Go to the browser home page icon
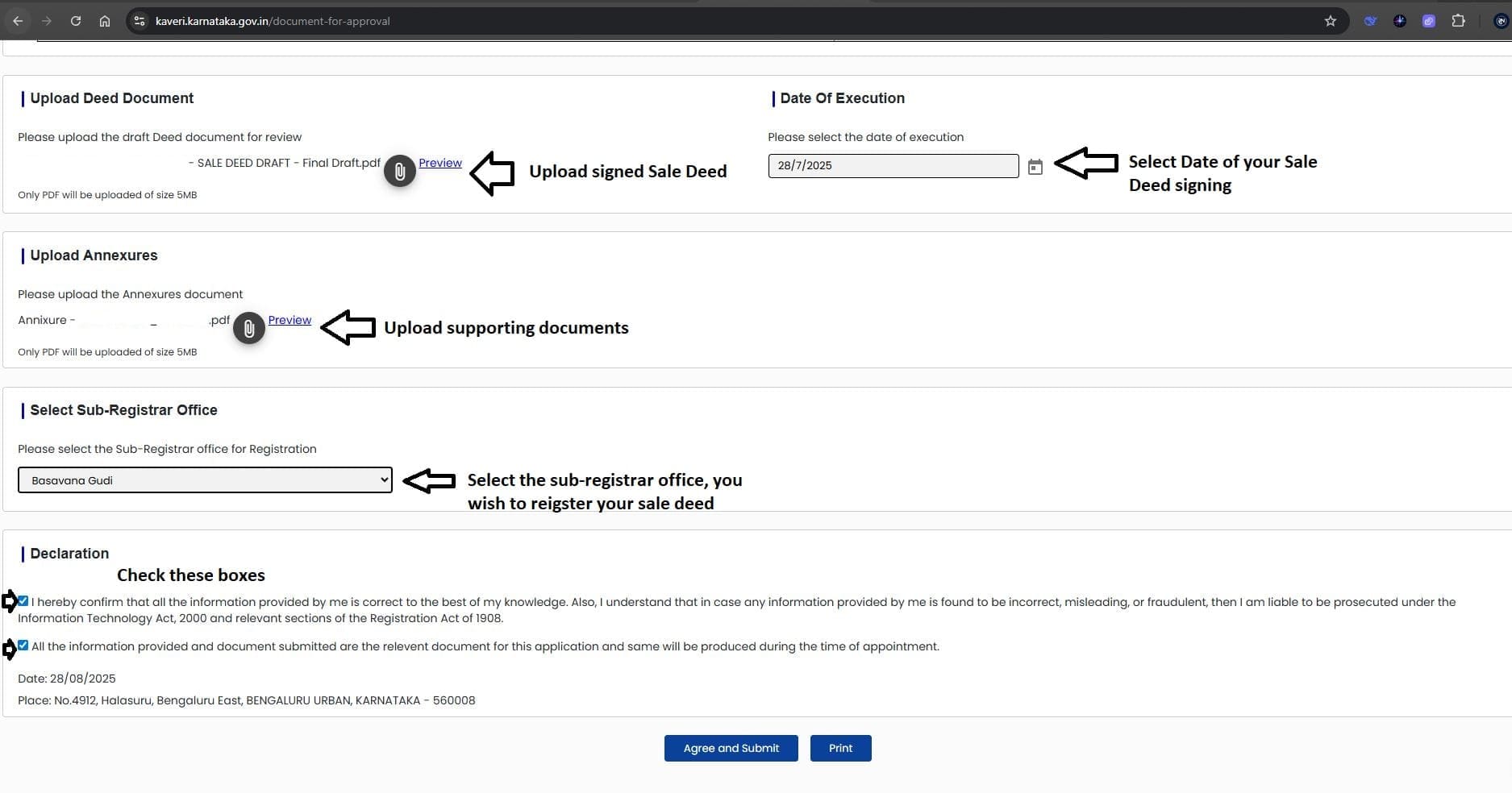 (x=105, y=21)
